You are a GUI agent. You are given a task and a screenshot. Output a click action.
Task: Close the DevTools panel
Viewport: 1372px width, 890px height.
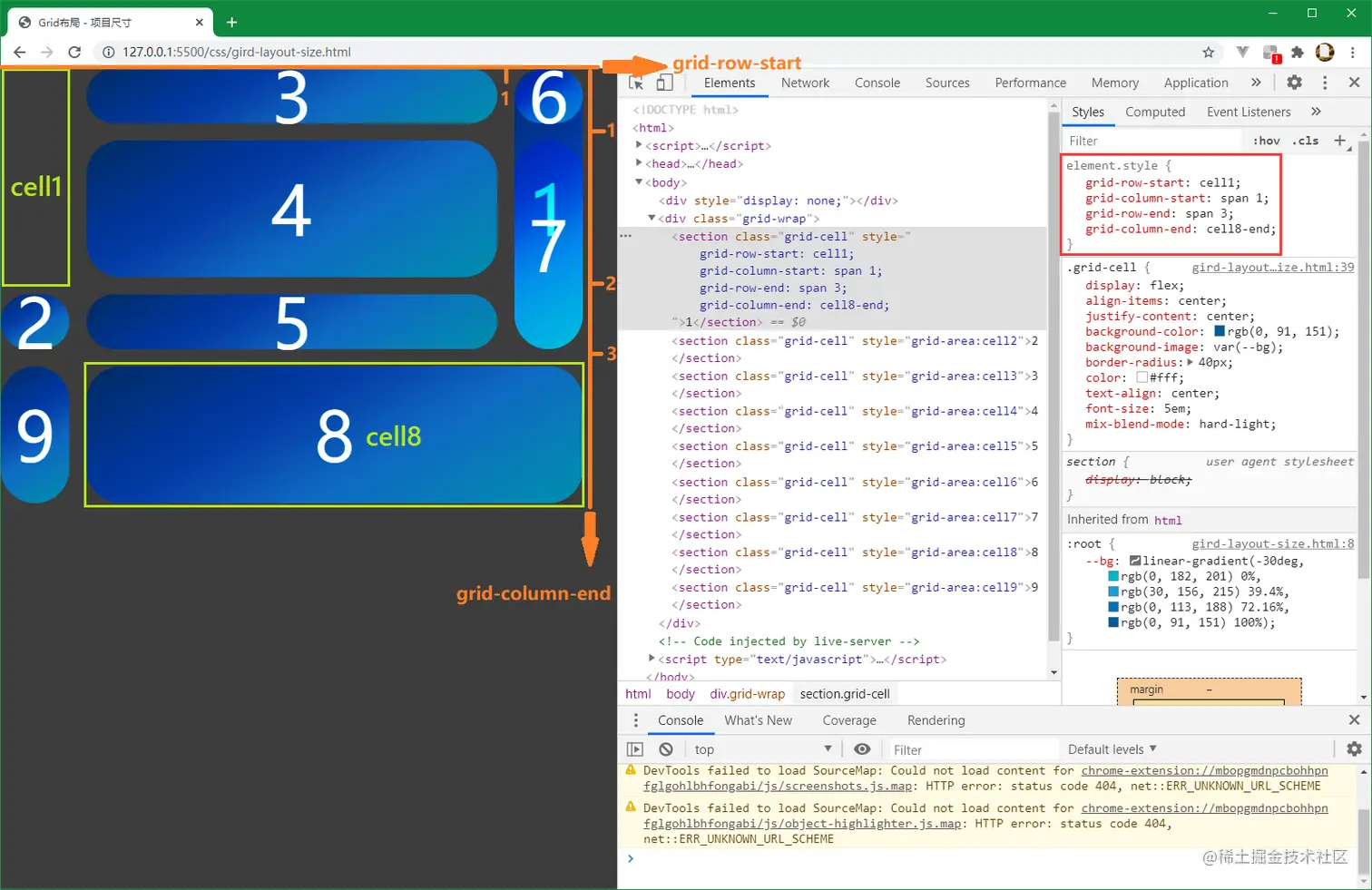pyautogui.click(x=1354, y=83)
